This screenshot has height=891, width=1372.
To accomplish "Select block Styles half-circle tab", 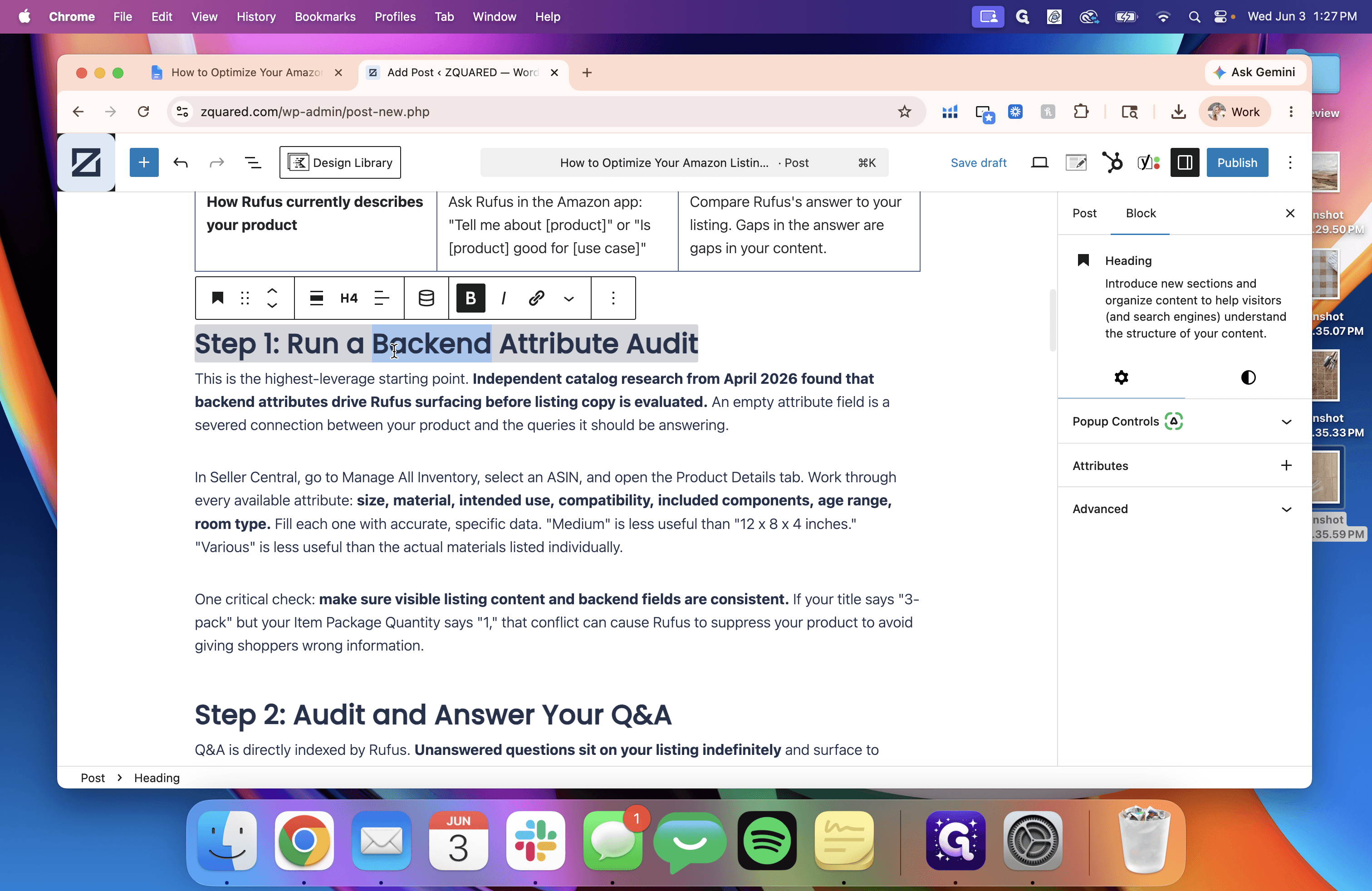I will click(x=1248, y=377).
